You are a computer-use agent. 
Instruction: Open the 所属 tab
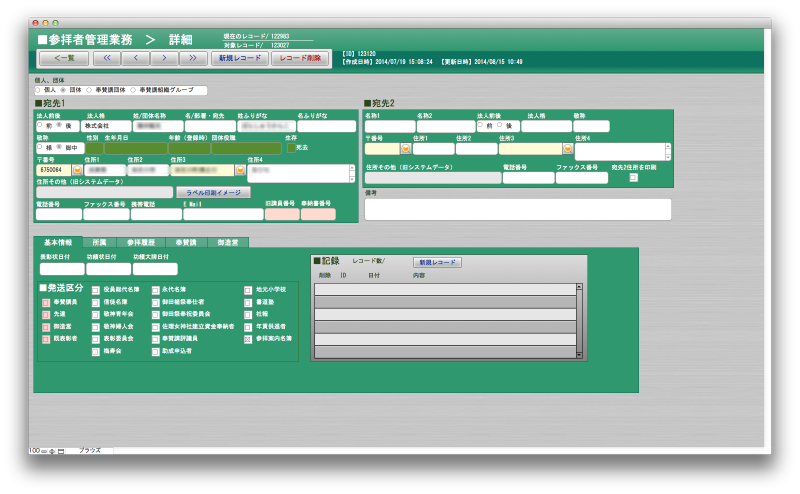100,242
